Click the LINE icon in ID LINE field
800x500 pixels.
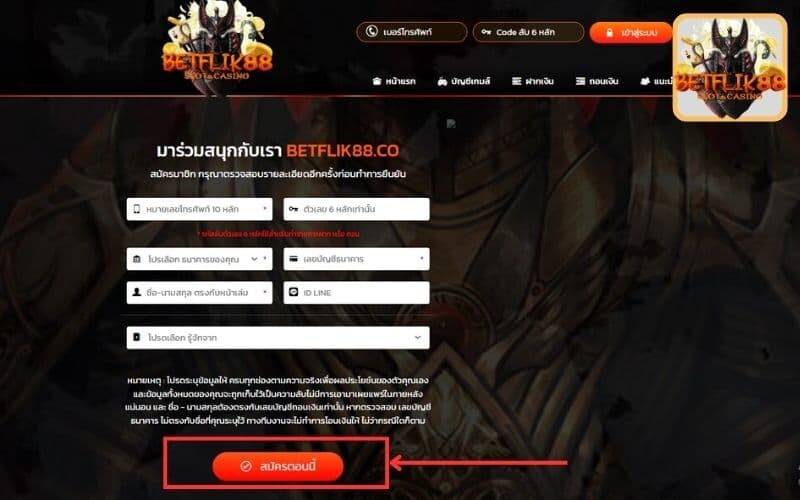click(293, 292)
